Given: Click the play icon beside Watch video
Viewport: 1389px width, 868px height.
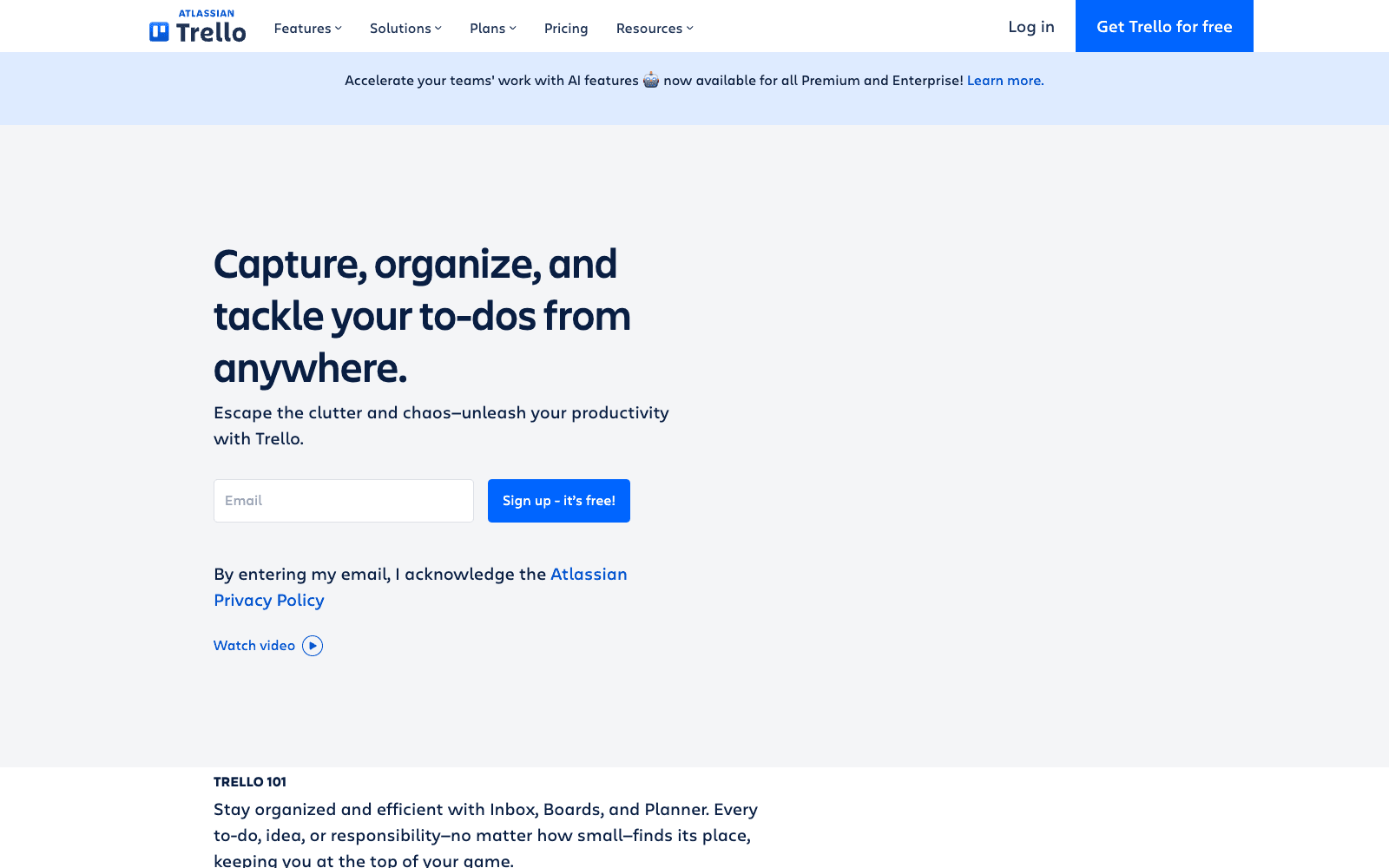Looking at the screenshot, I should (x=313, y=646).
